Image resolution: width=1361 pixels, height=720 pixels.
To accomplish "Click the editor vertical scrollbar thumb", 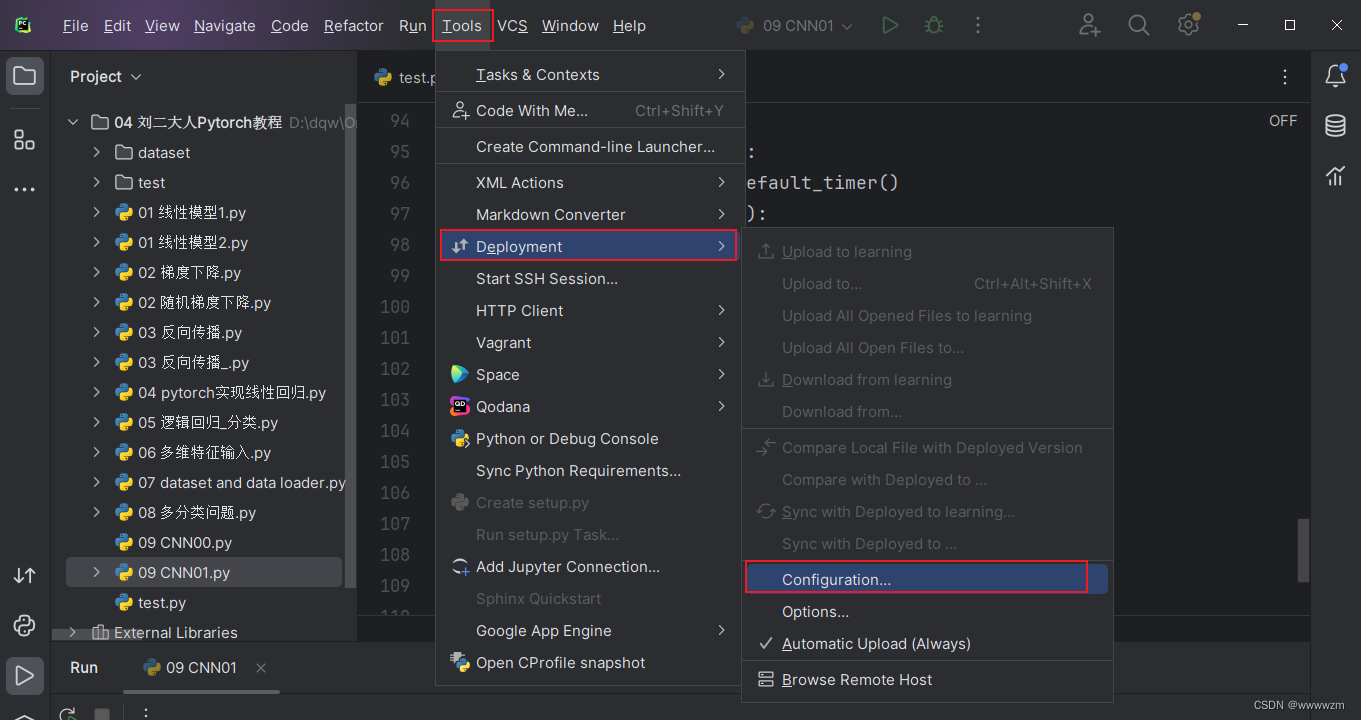I will click(x=1303, y=550).
